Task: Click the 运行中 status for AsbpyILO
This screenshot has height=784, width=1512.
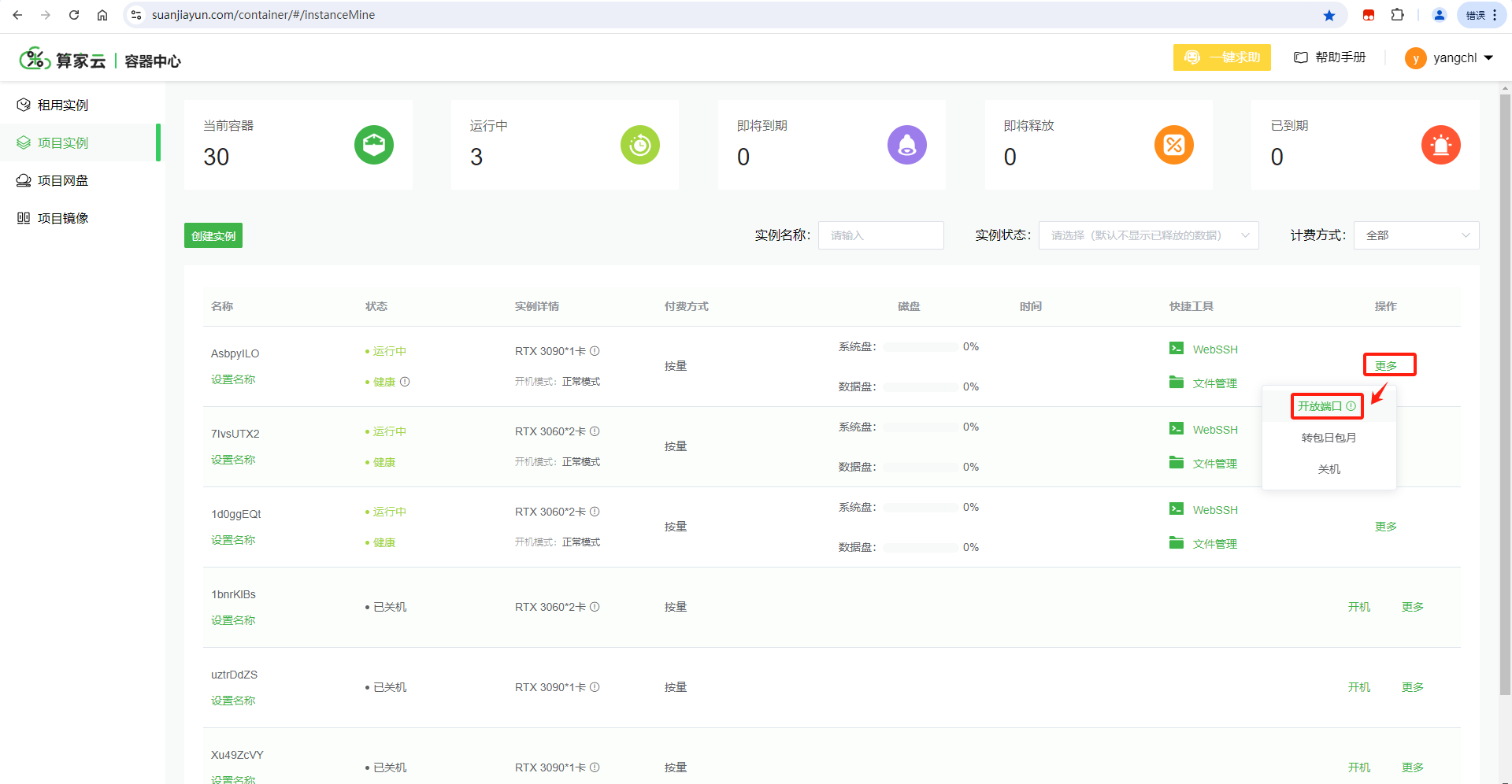Action: pos(389,351)
